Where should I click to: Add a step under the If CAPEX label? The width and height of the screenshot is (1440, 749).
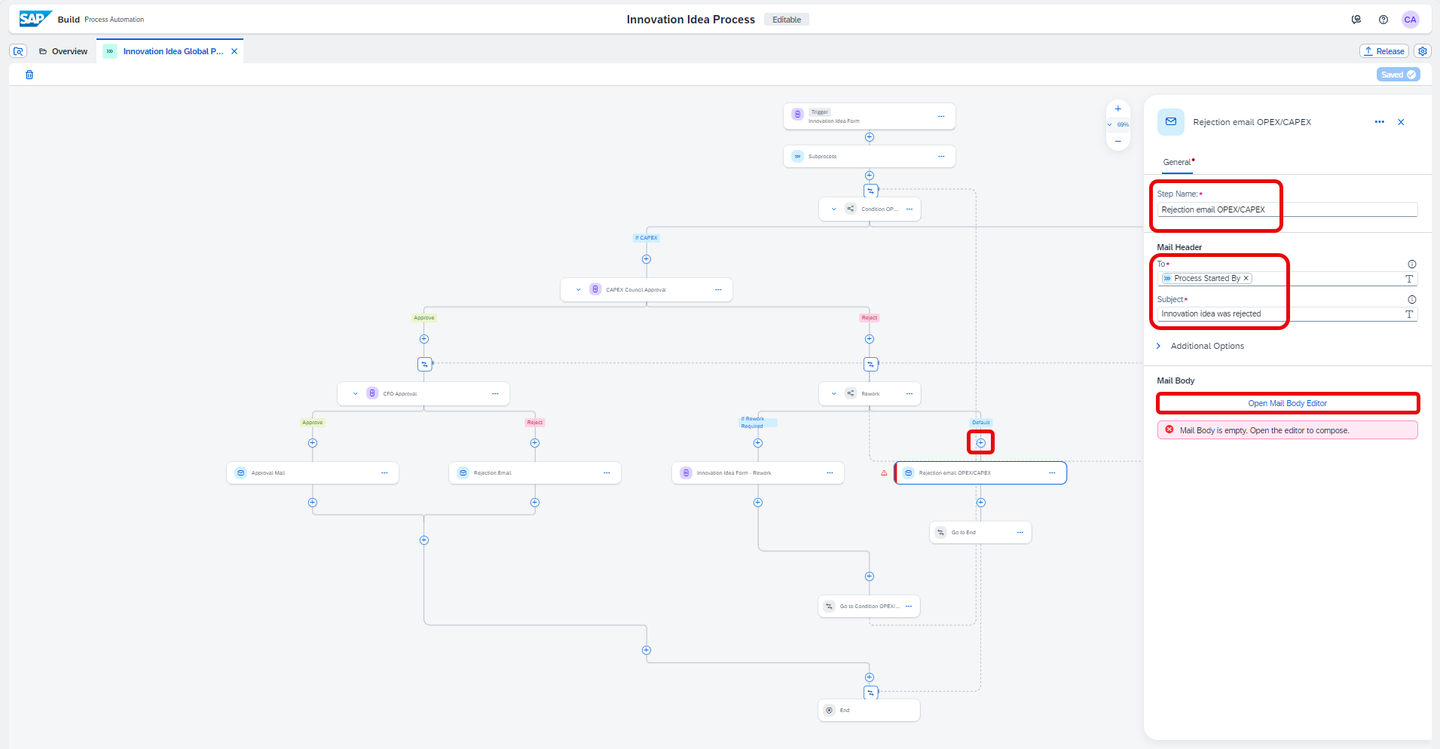click(646, 259)
